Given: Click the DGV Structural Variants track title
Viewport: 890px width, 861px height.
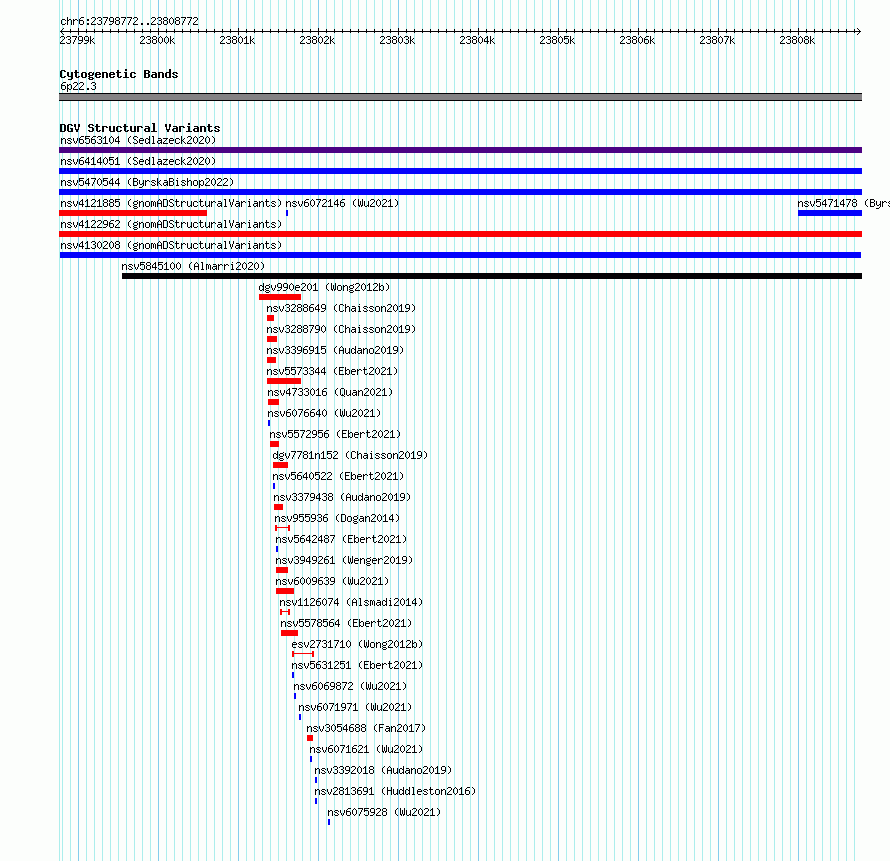Looking at the screenshot, I should coord(140,128).
